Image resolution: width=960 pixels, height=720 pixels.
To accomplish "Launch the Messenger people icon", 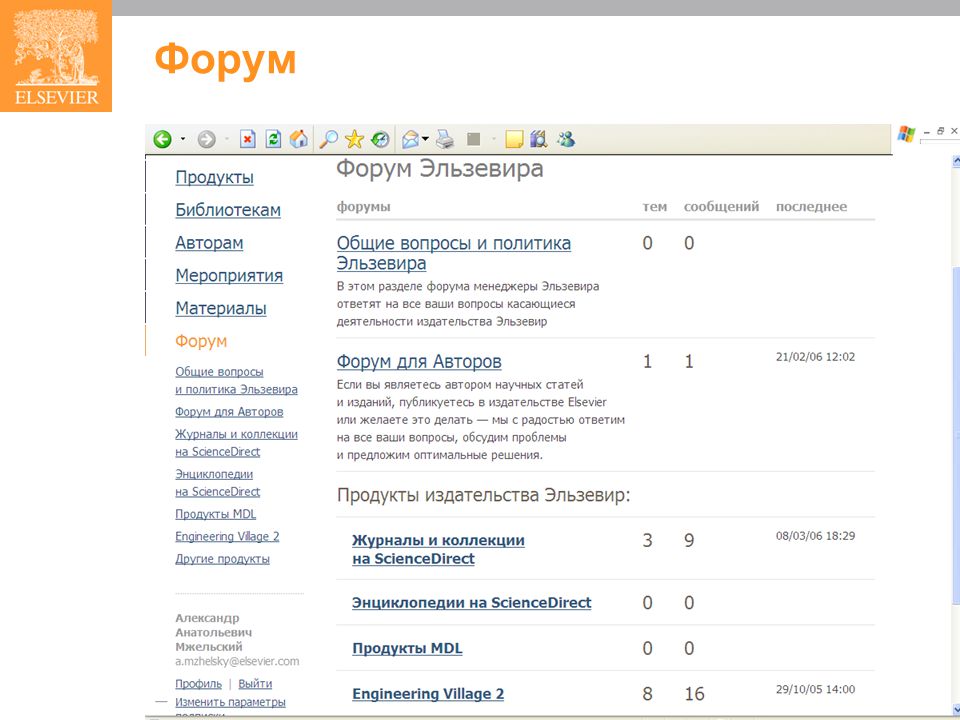I will tap(566, 140).
